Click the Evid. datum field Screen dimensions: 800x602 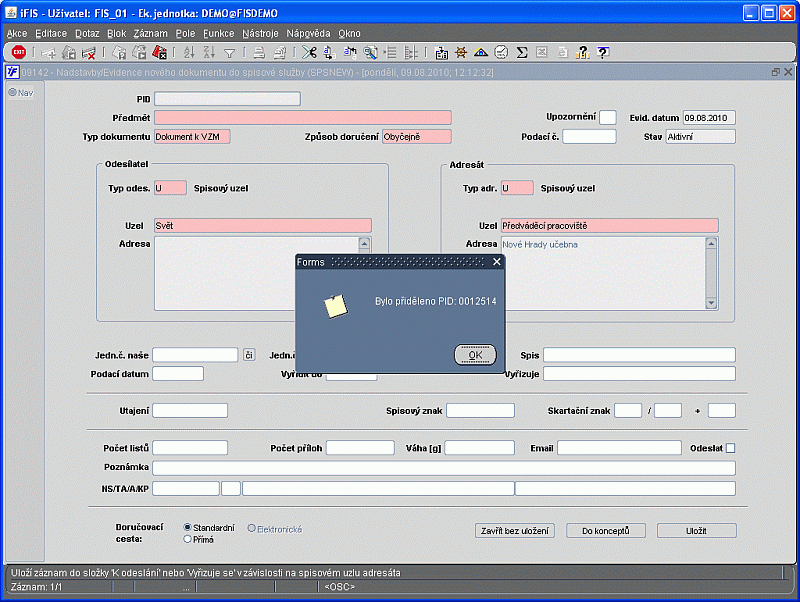point(709,118)
